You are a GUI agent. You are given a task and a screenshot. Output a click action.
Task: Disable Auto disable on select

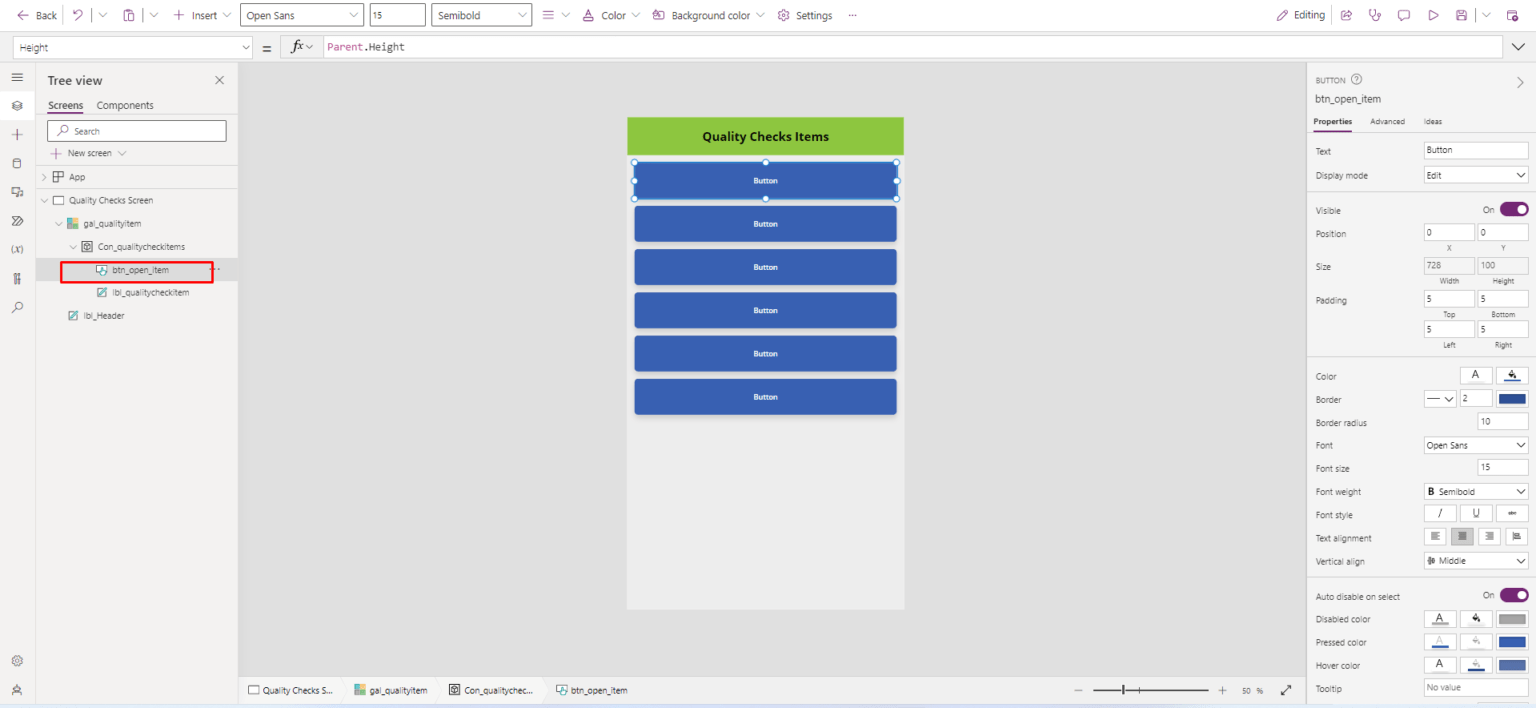click(1513, 594)
